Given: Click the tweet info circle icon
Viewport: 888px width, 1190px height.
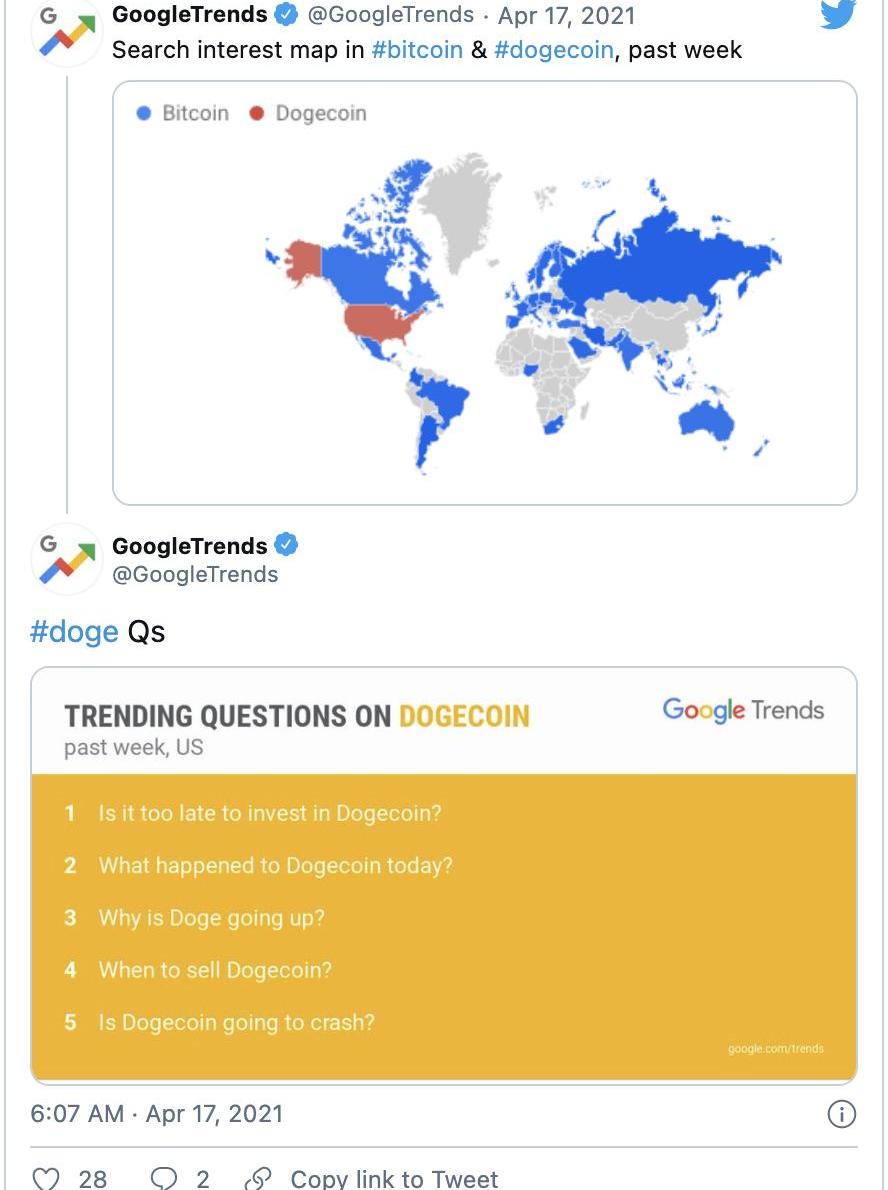Looking at the screenshot, I should (x=842, y=1114).
